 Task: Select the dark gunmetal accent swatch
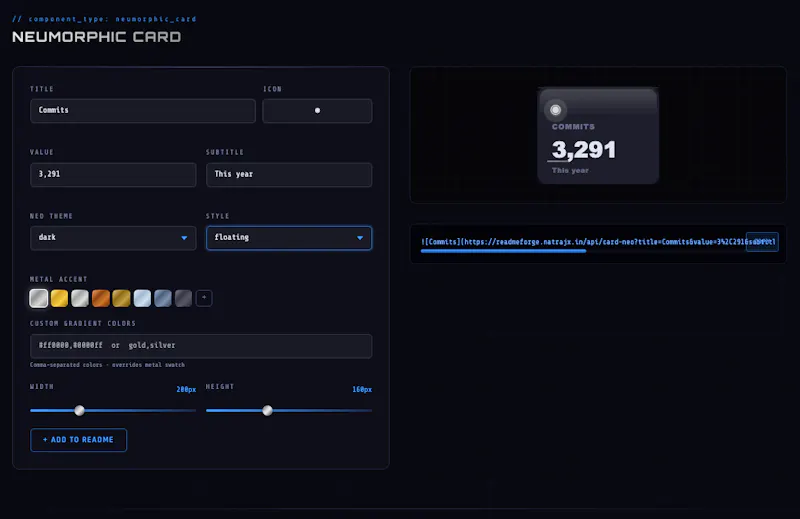(x=184, y=299)
